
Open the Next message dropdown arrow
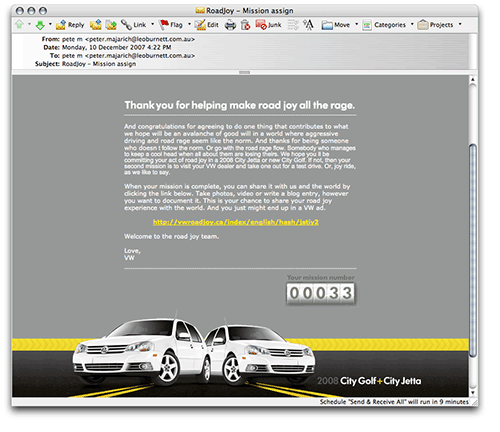click(50, 24)
